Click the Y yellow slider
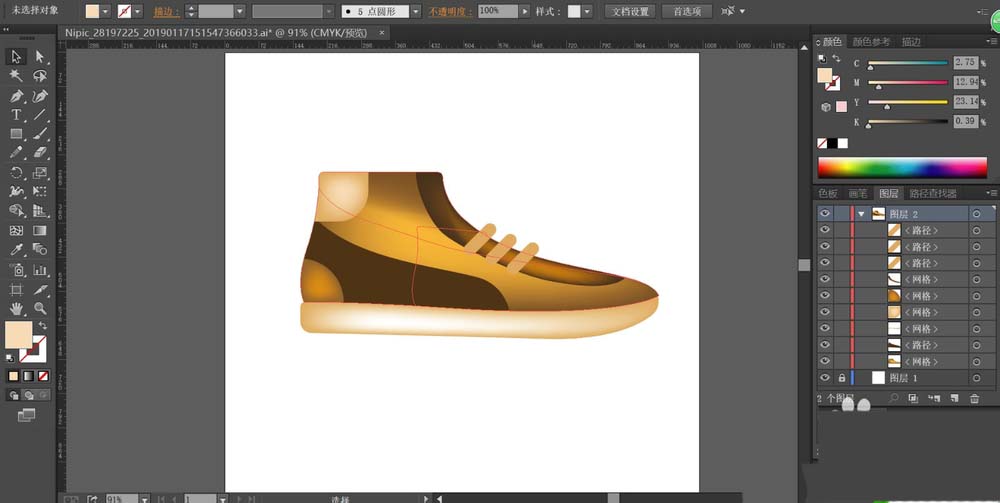This screenshot has width=1000, height=503. coord(908,102)
